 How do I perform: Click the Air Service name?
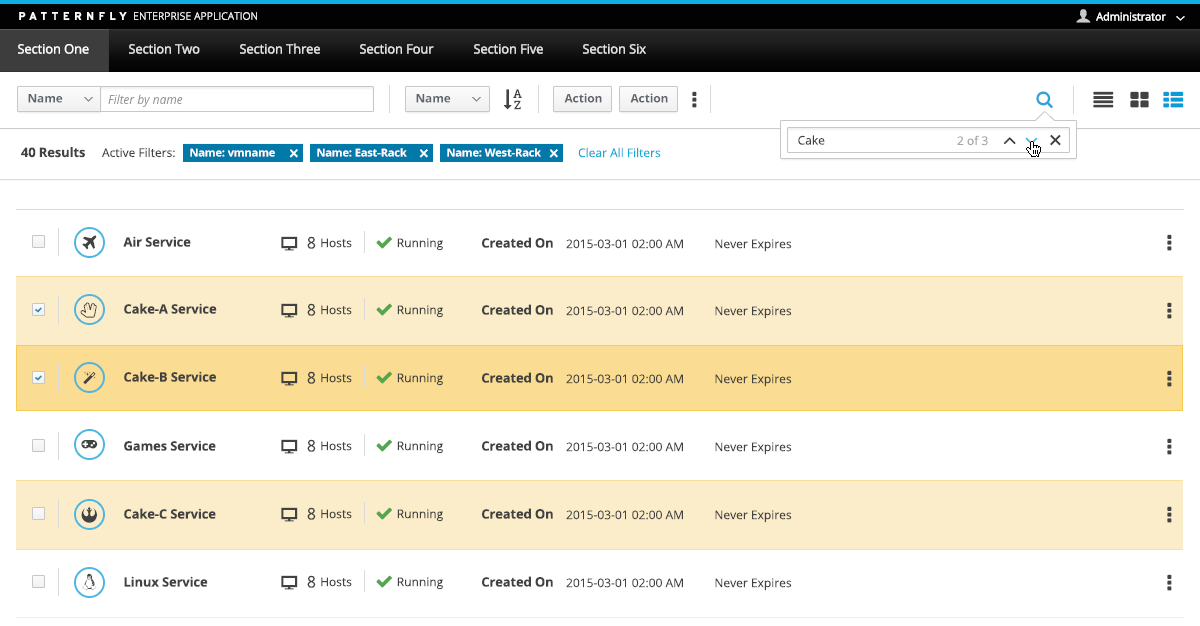coord(157,242)
